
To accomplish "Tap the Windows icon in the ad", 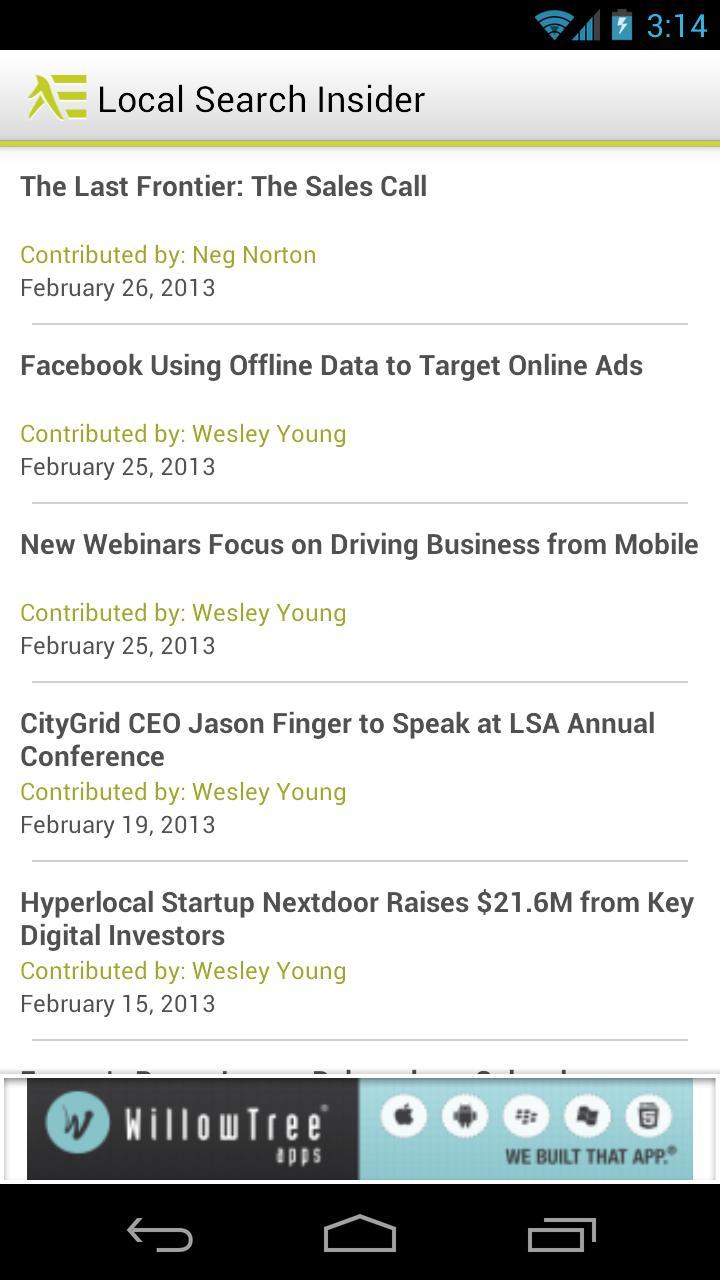I will (587, 1115).
